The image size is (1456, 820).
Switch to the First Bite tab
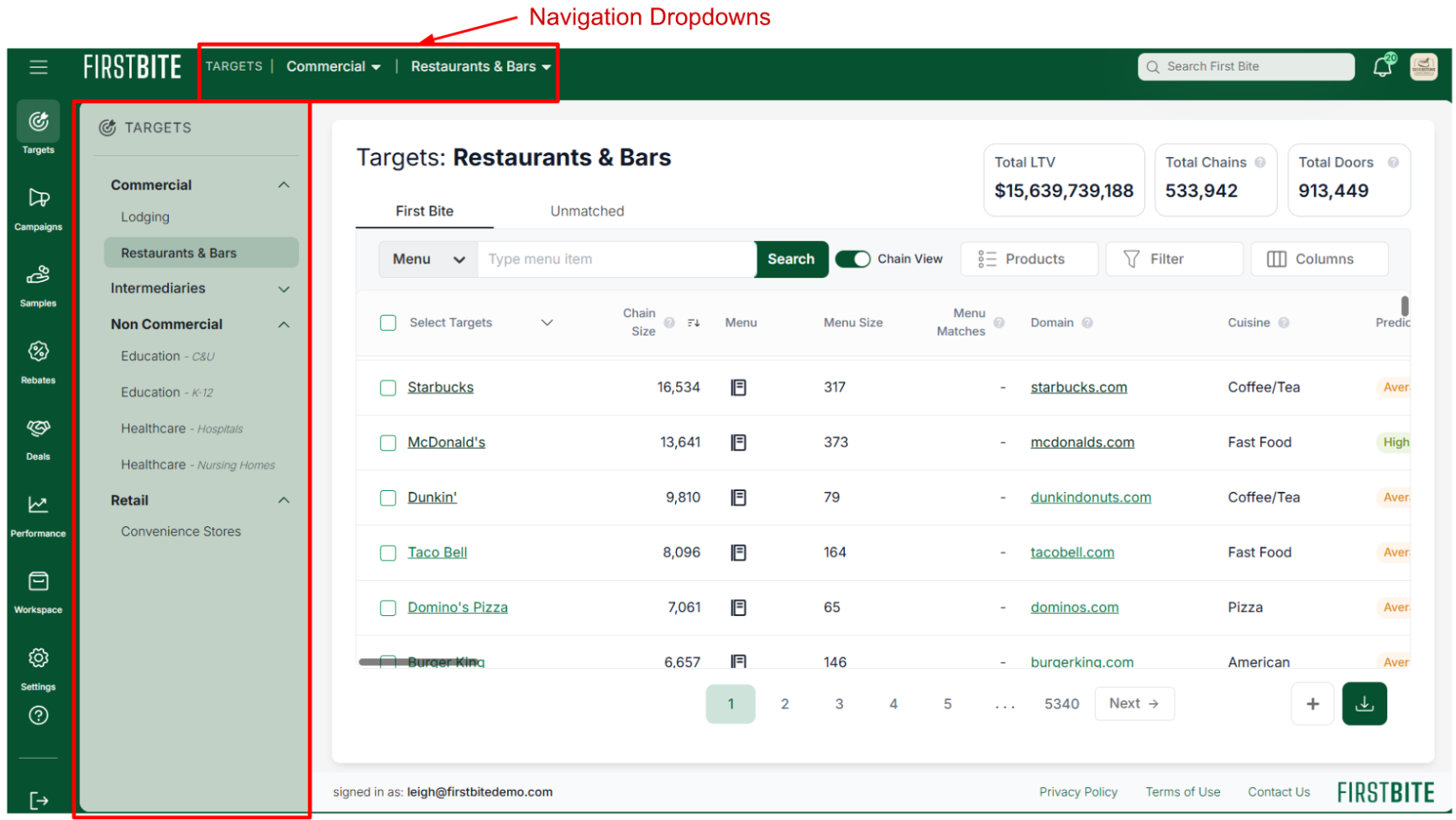425,212
